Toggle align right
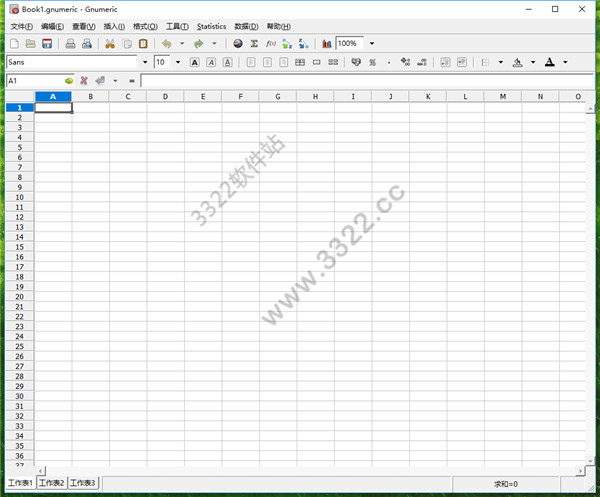 tap(284, 62)
